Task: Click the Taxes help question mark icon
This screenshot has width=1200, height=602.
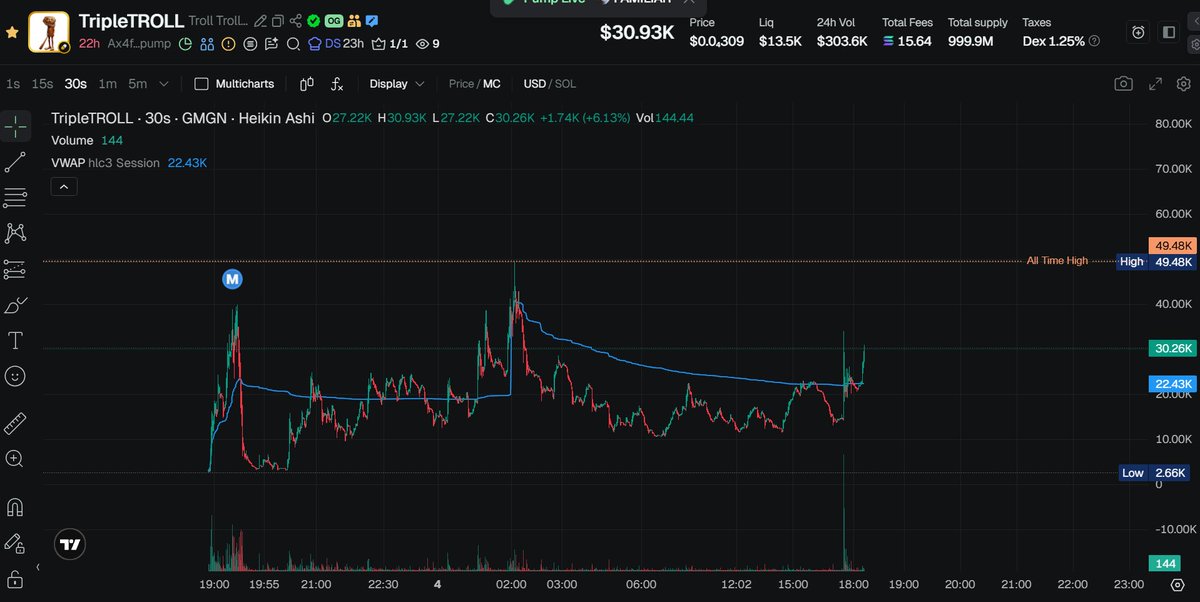Action: tap(1094, 41)
